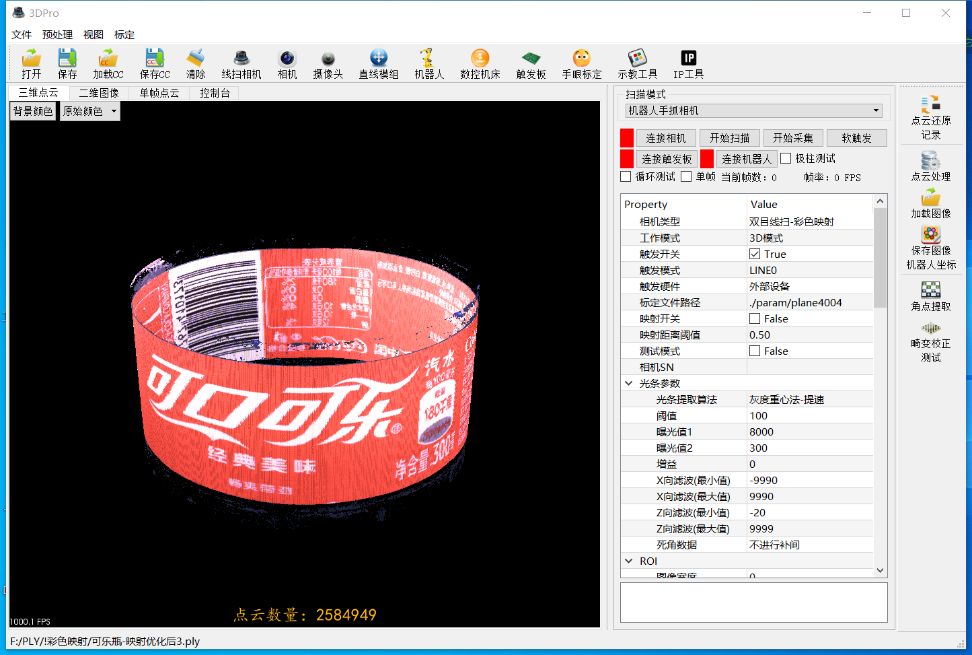Image resolution: width=972 pixels, height=655 pixels.
Task: Click the 保存图像 机器人坐标 icon
Action: pyautogui.click(x=930, y=248)
